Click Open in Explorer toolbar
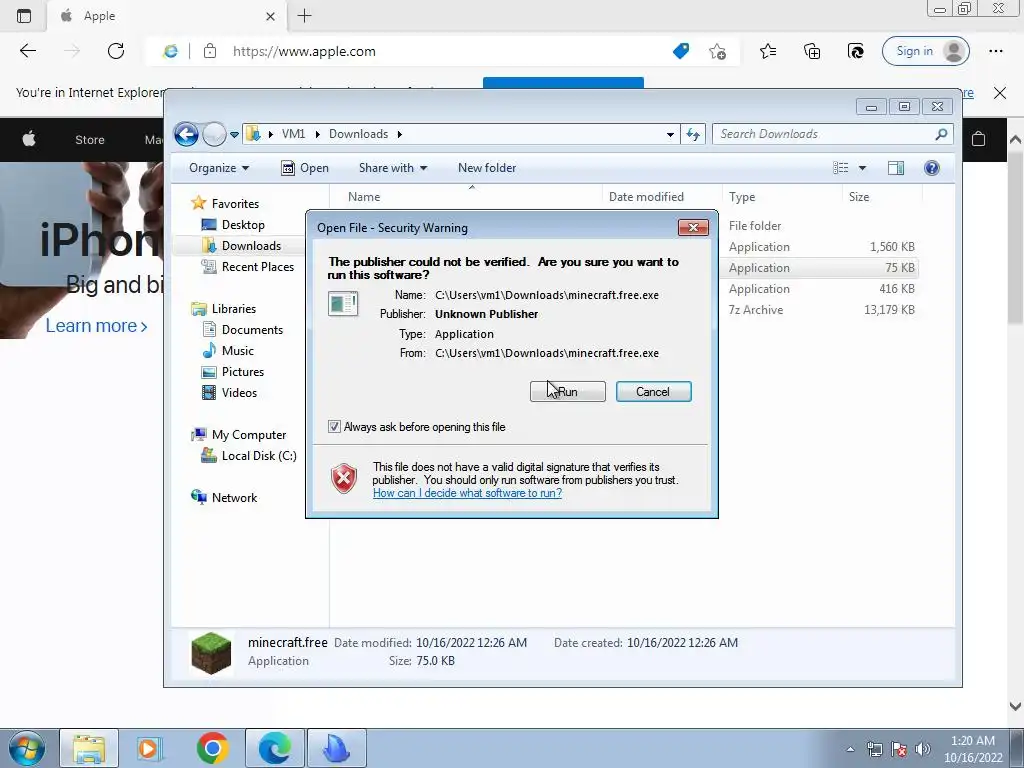 pos(305,168)
